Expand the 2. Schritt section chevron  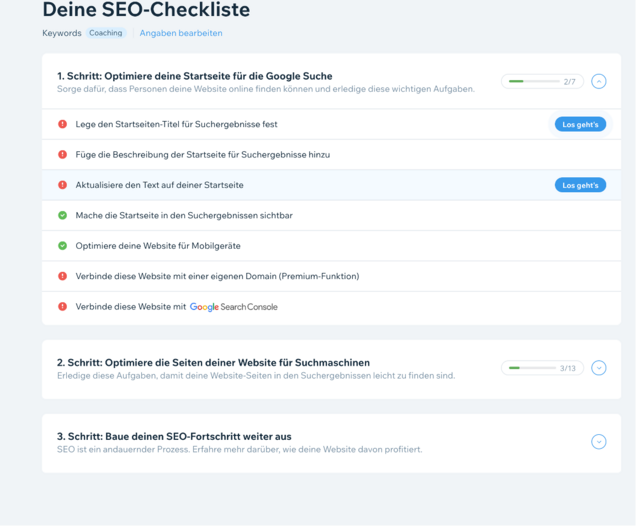click(x=599, y=368)
